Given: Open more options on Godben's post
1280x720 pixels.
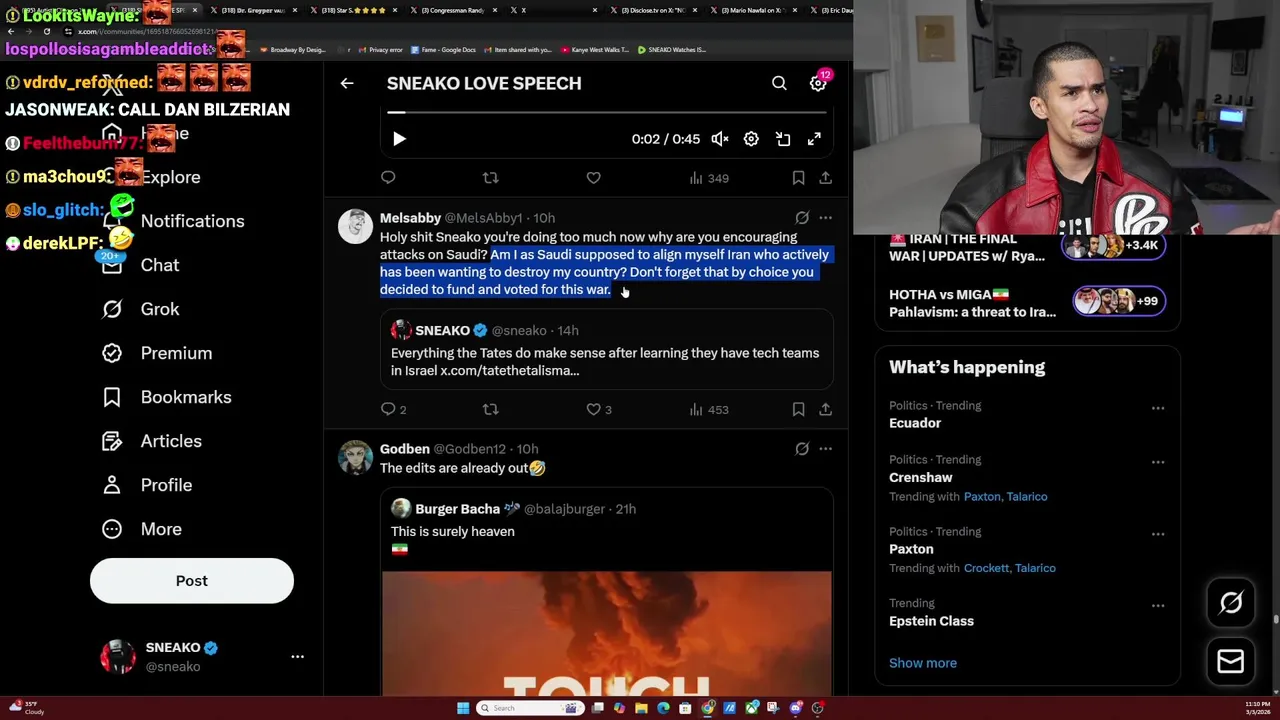Looking at the screenshot, I should [x=825, y=449].
